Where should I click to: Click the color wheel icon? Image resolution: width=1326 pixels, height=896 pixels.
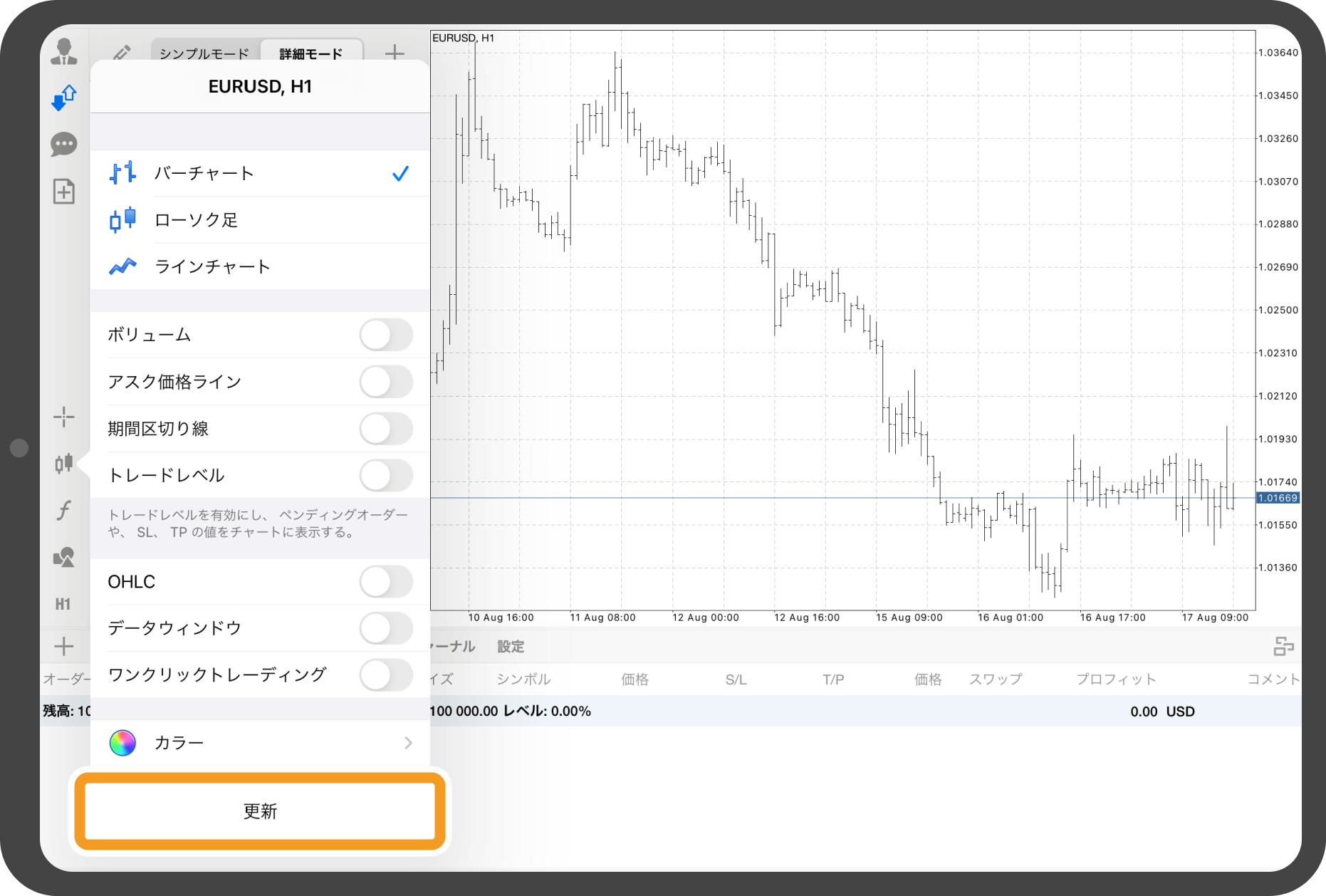pyautogui.click(x=122, y=743)
